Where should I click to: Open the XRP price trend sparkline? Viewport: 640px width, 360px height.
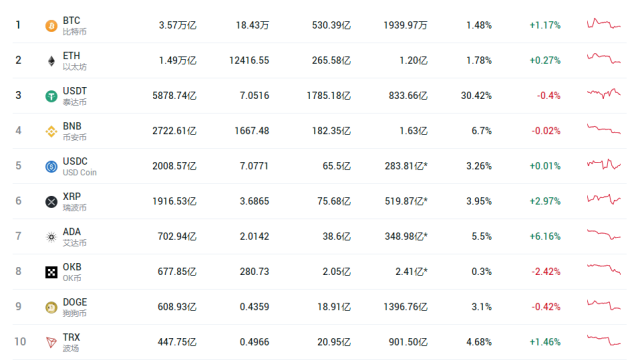604,199
